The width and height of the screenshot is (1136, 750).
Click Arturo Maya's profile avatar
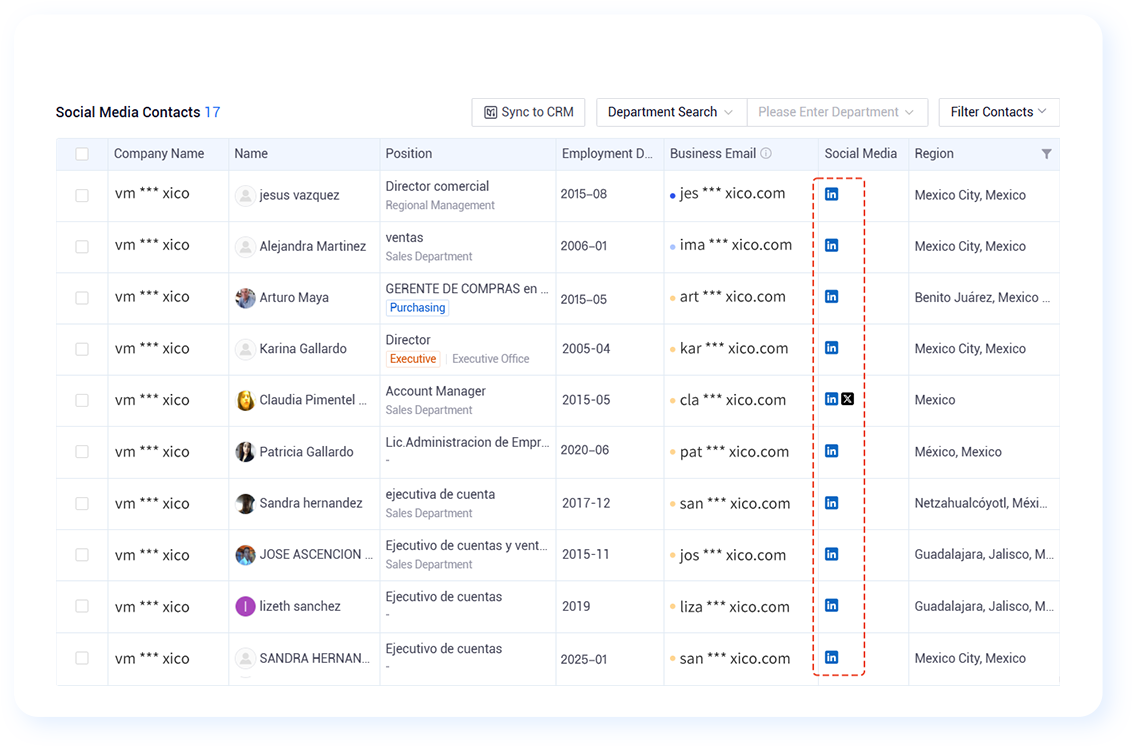coord(245,298)
